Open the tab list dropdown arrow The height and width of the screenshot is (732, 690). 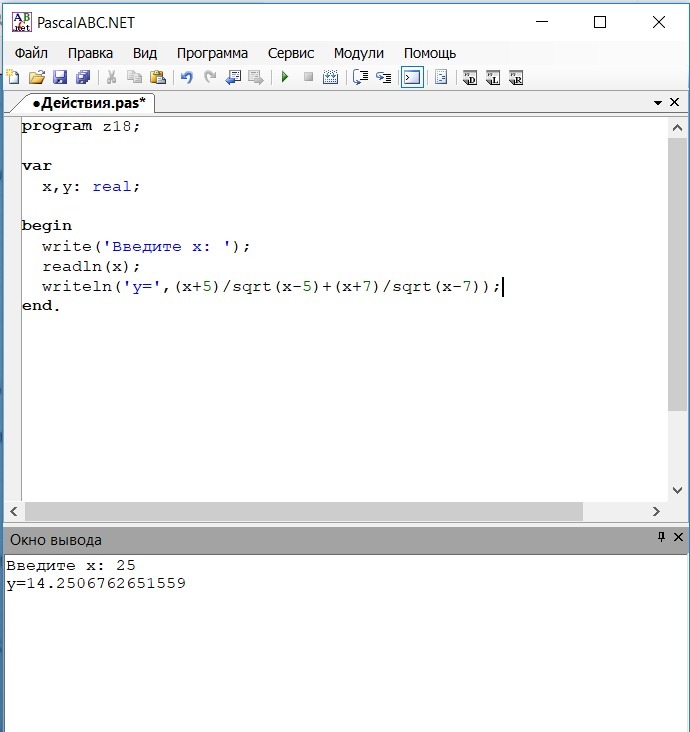click(x=658, y=103)
